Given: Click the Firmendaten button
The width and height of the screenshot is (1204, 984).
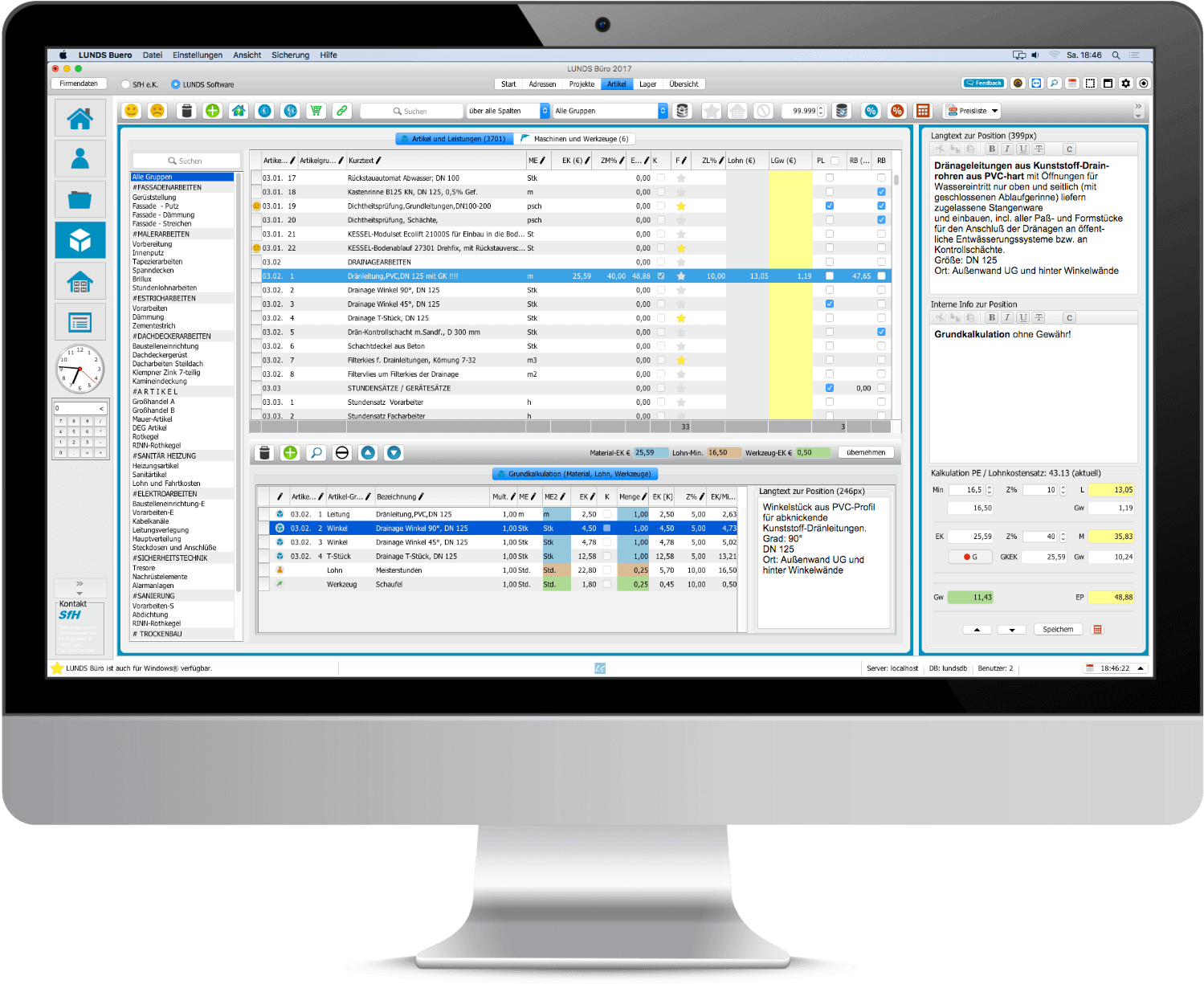Looking at the screenshot, I should (79, 84).
